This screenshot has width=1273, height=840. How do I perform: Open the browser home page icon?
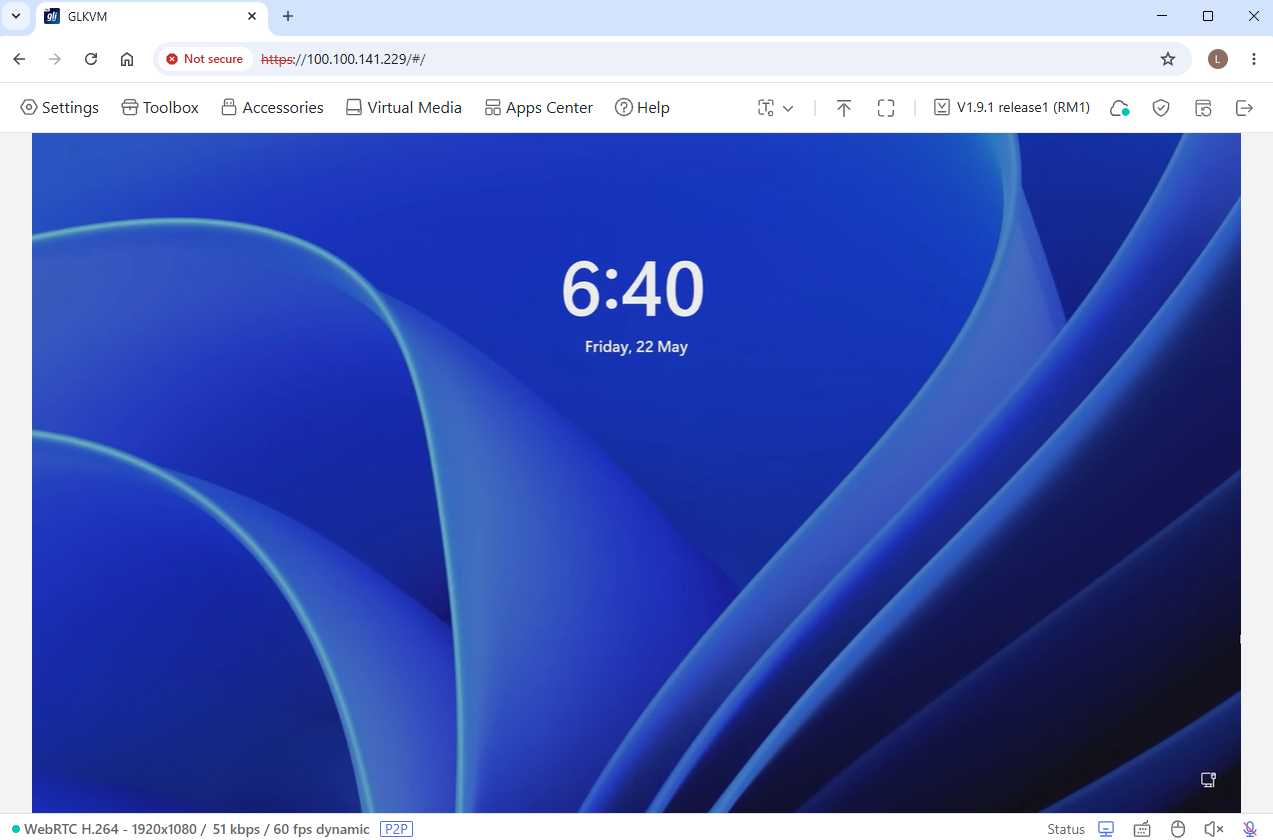click(127, 59)
